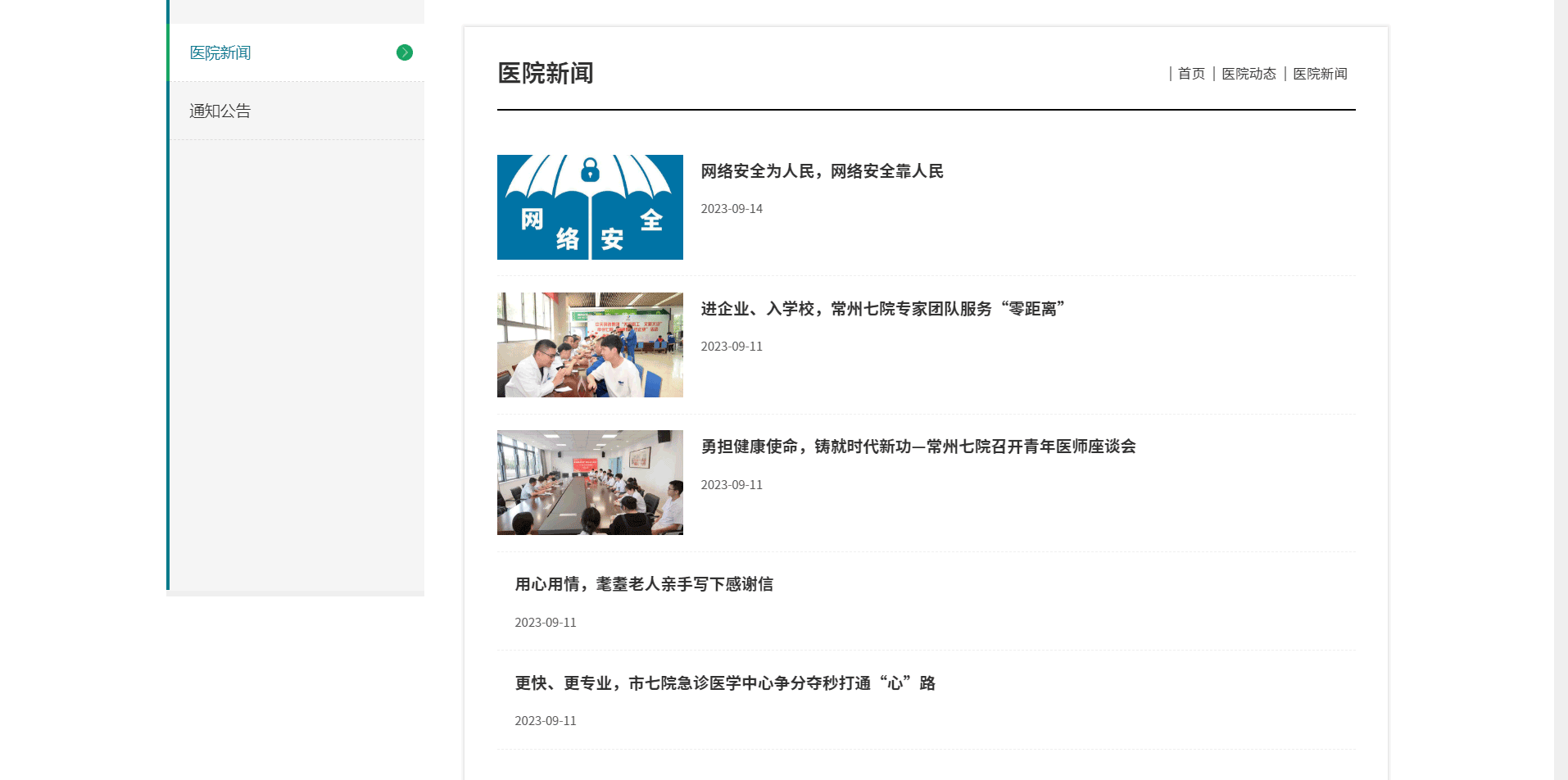Click the green arrow icon beside 医院新闻
This screenshot has width=1568, height=780.
click(404, 52)
